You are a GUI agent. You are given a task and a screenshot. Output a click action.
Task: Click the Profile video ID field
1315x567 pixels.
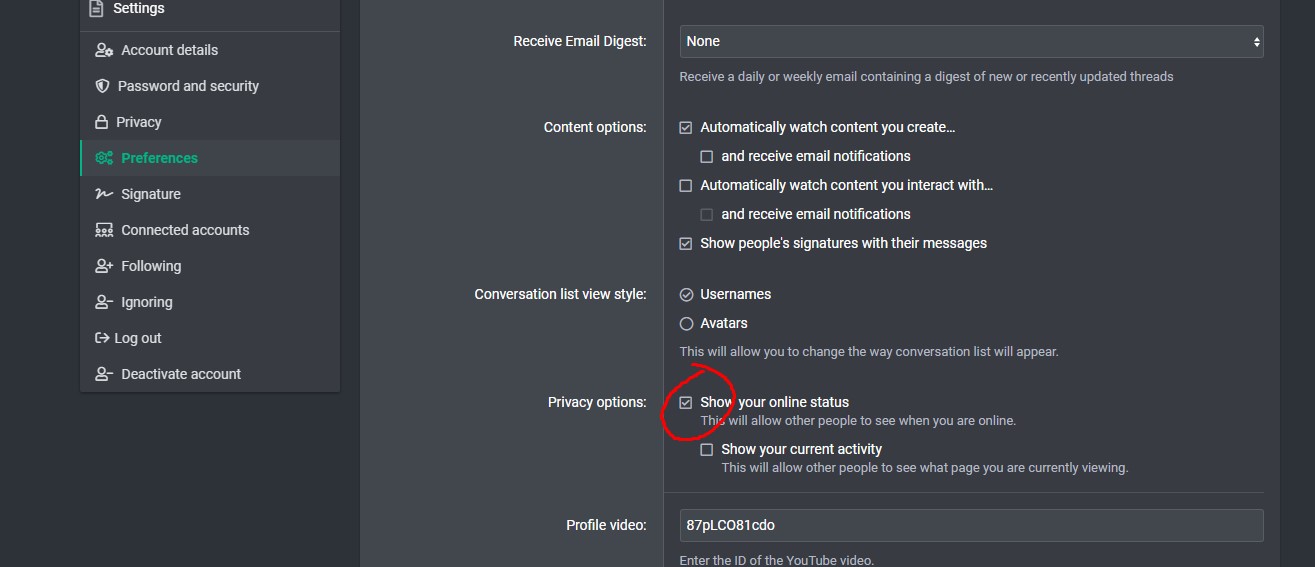pos(971,525)
